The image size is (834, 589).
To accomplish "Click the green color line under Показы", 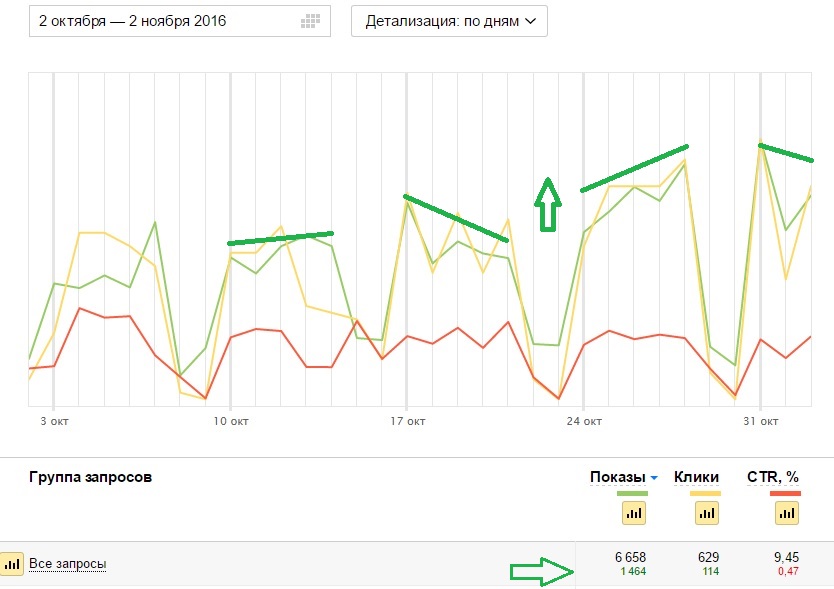I will (632, 493).
